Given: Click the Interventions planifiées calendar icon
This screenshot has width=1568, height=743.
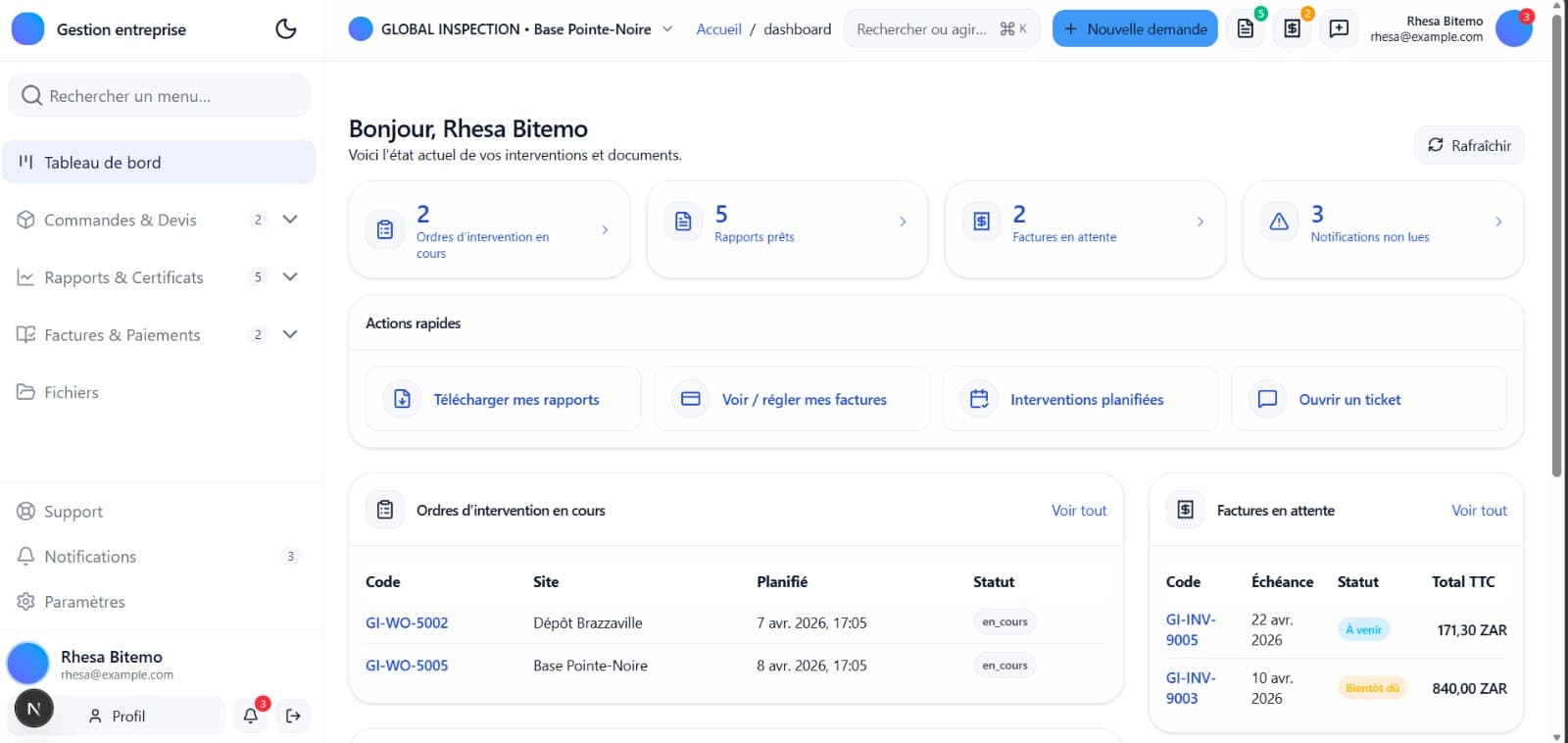Looking at the screenshot, I should (x=979, y=399).
